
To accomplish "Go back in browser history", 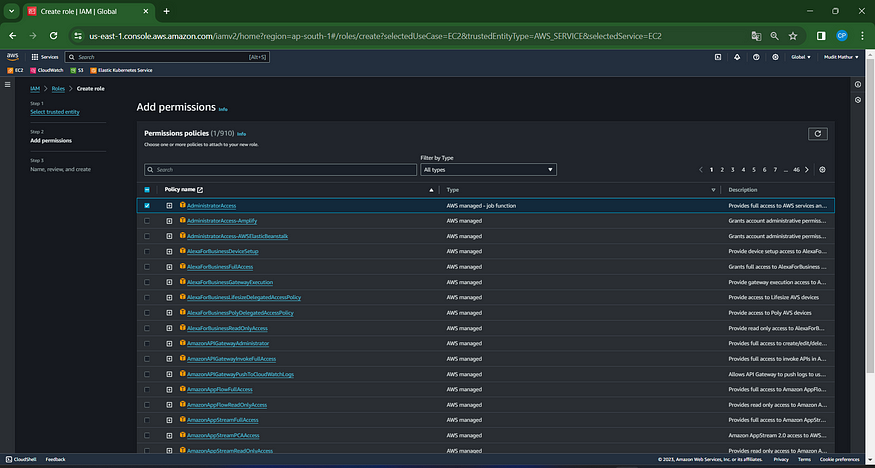I will point(13,36).
